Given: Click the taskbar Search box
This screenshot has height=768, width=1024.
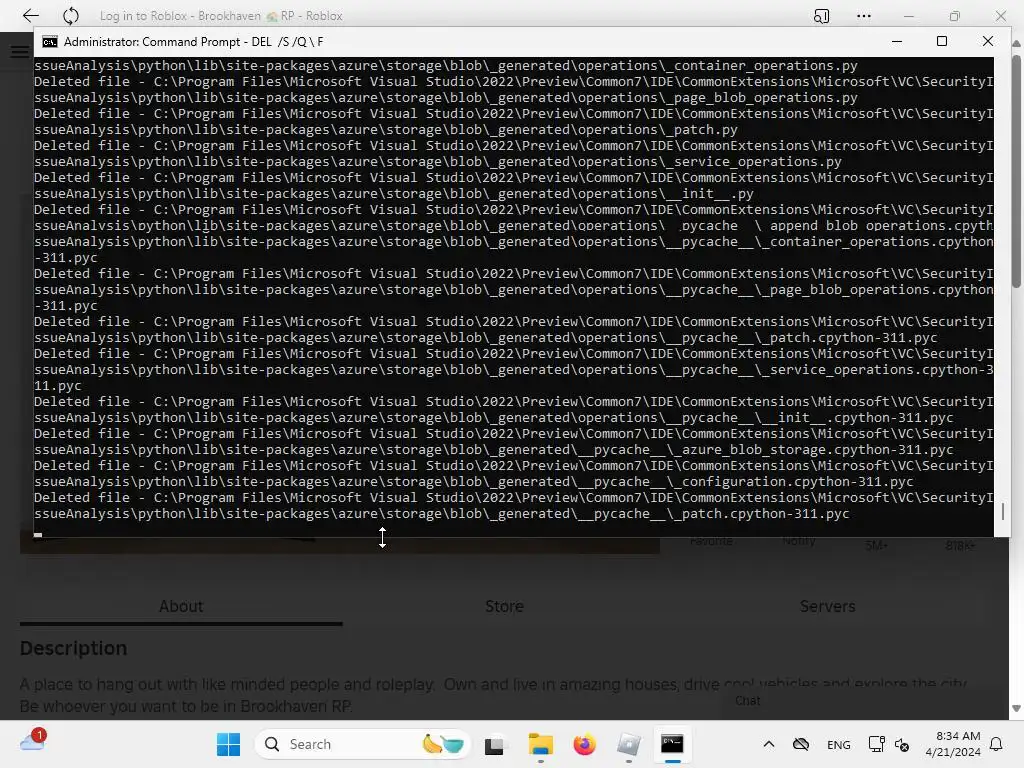Looking at the screenshot, I should 362,744.
